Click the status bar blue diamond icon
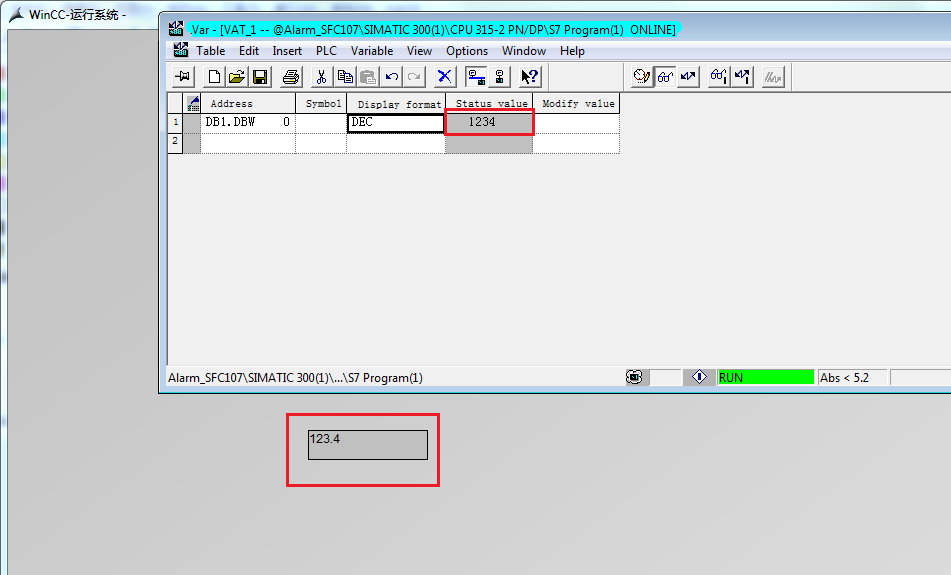Screen dimensions: 951x575 click(699, 377)
